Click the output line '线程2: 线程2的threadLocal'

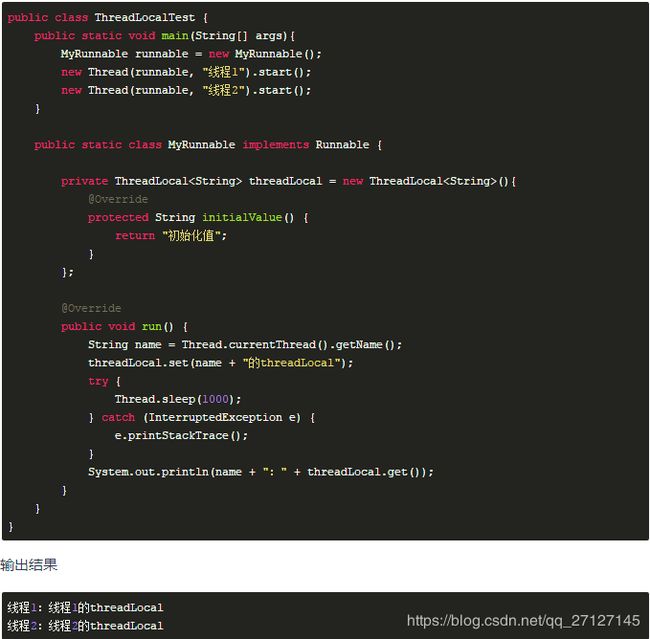(x=85, y=626)
